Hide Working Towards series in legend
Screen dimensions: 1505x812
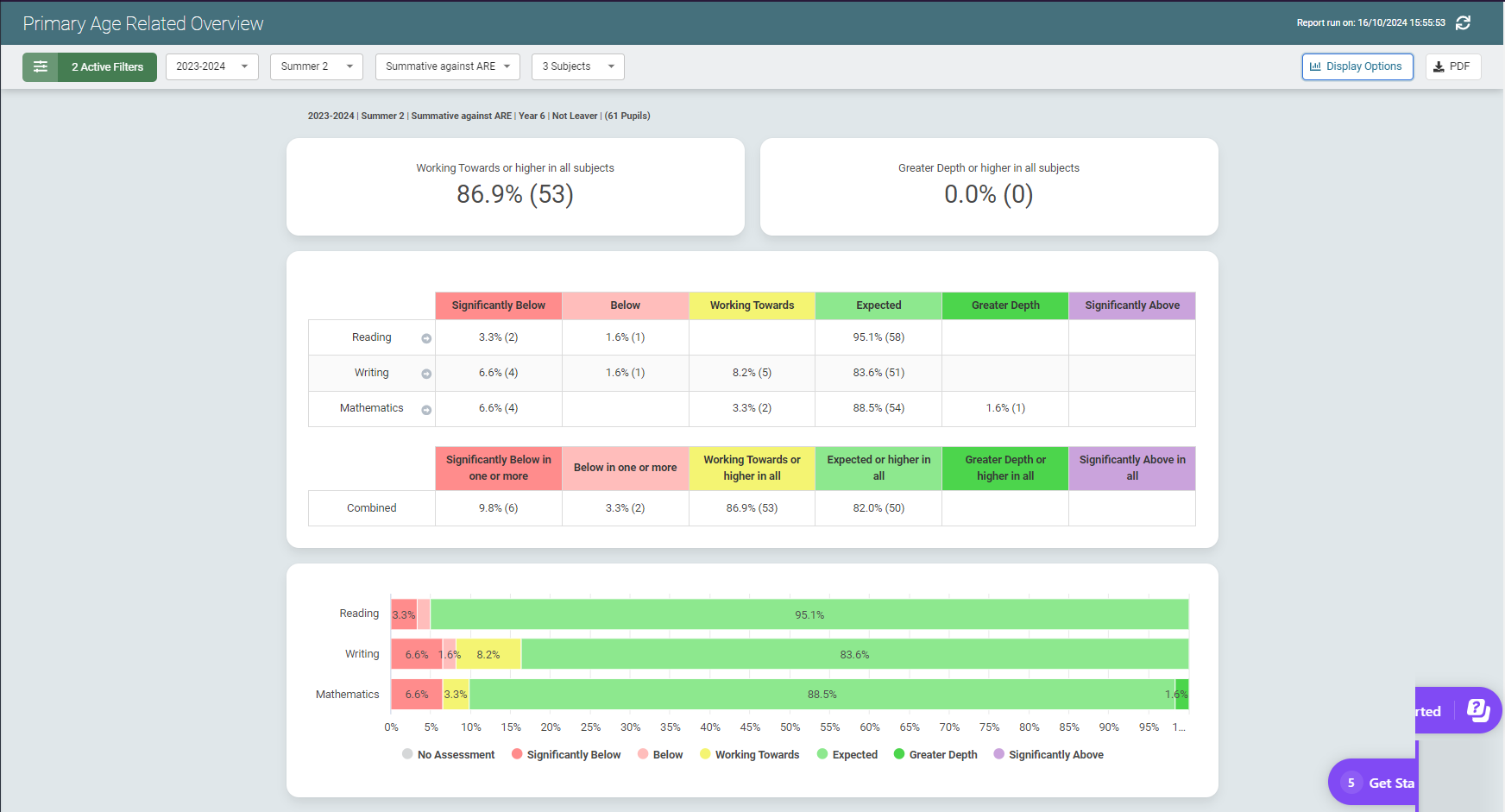749,754
